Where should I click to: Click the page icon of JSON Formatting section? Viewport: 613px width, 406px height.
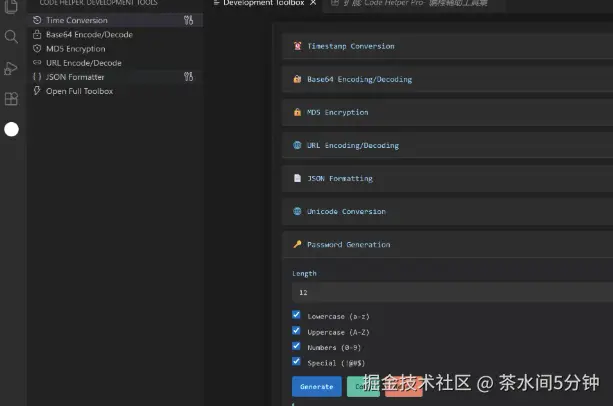point(298,178)
